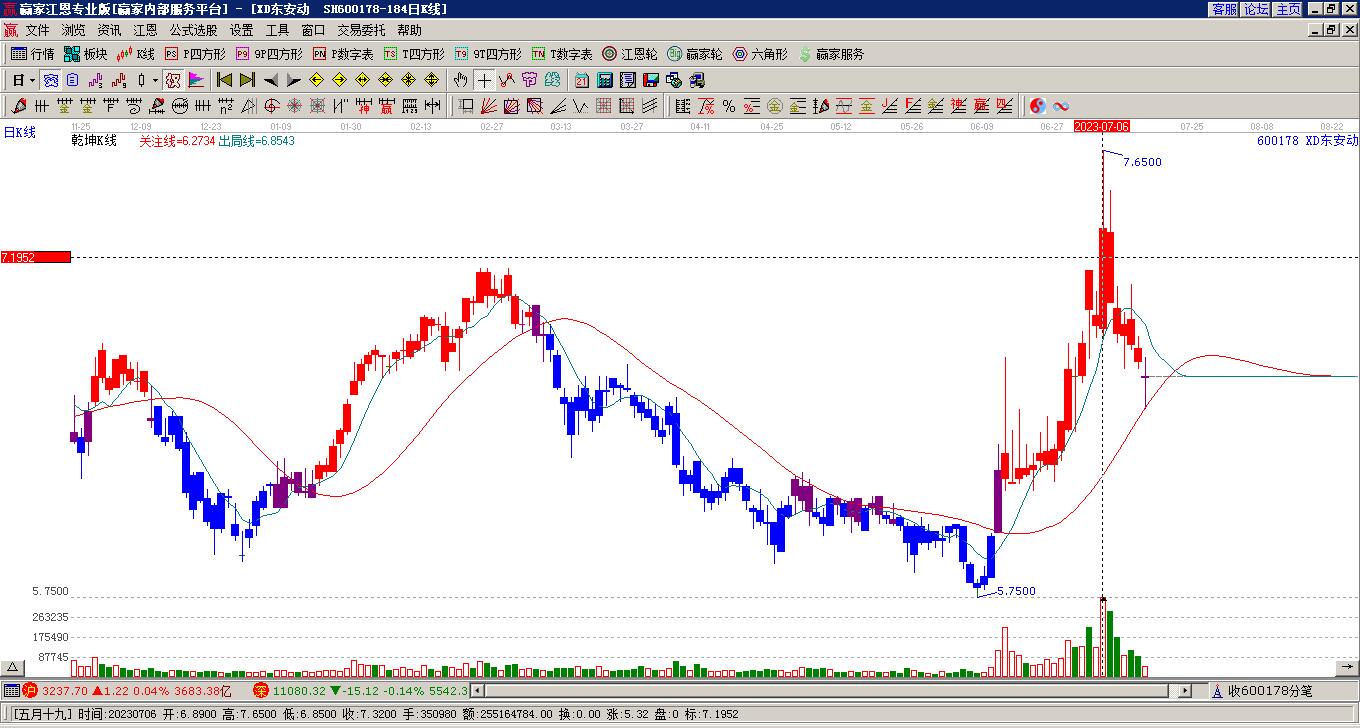Select the hand pan tool
This screenshot has width=1360, height=728.
click(x=460, y=80)
